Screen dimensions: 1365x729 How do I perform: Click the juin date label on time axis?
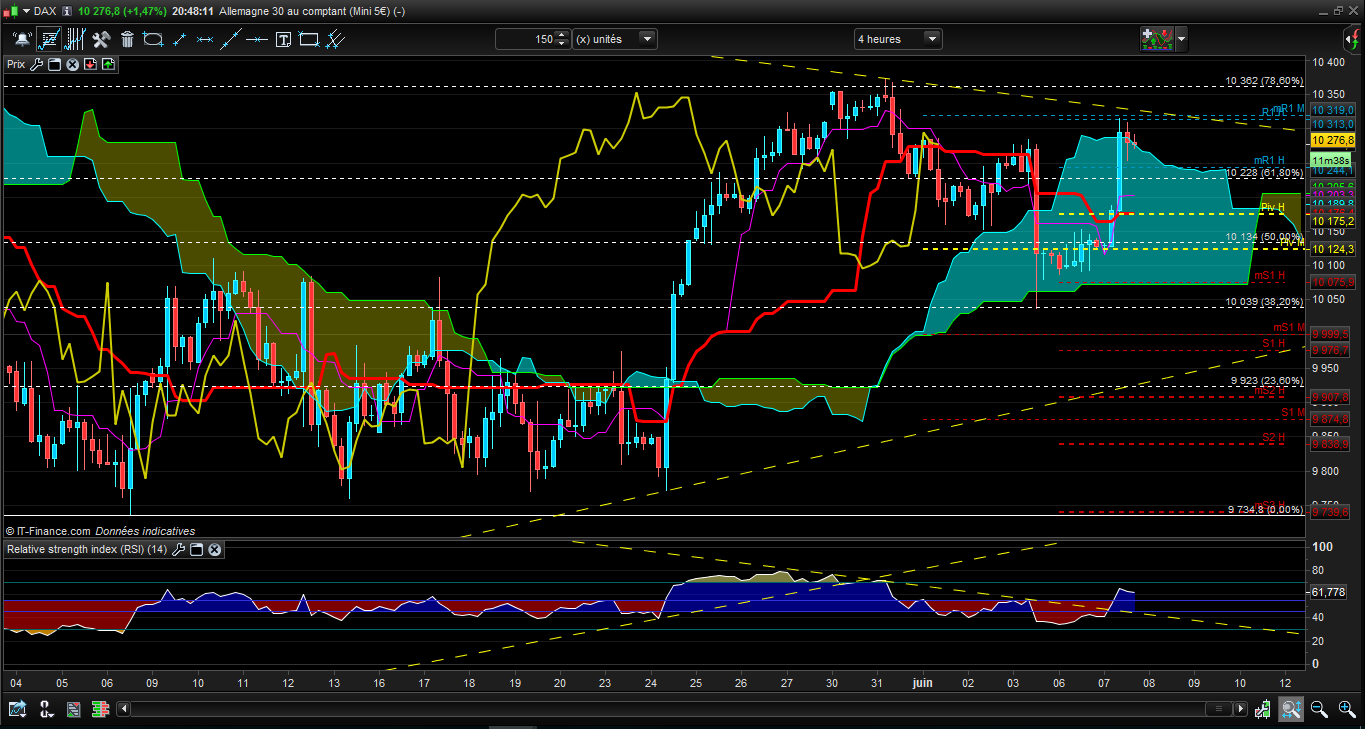coord(923,683)
